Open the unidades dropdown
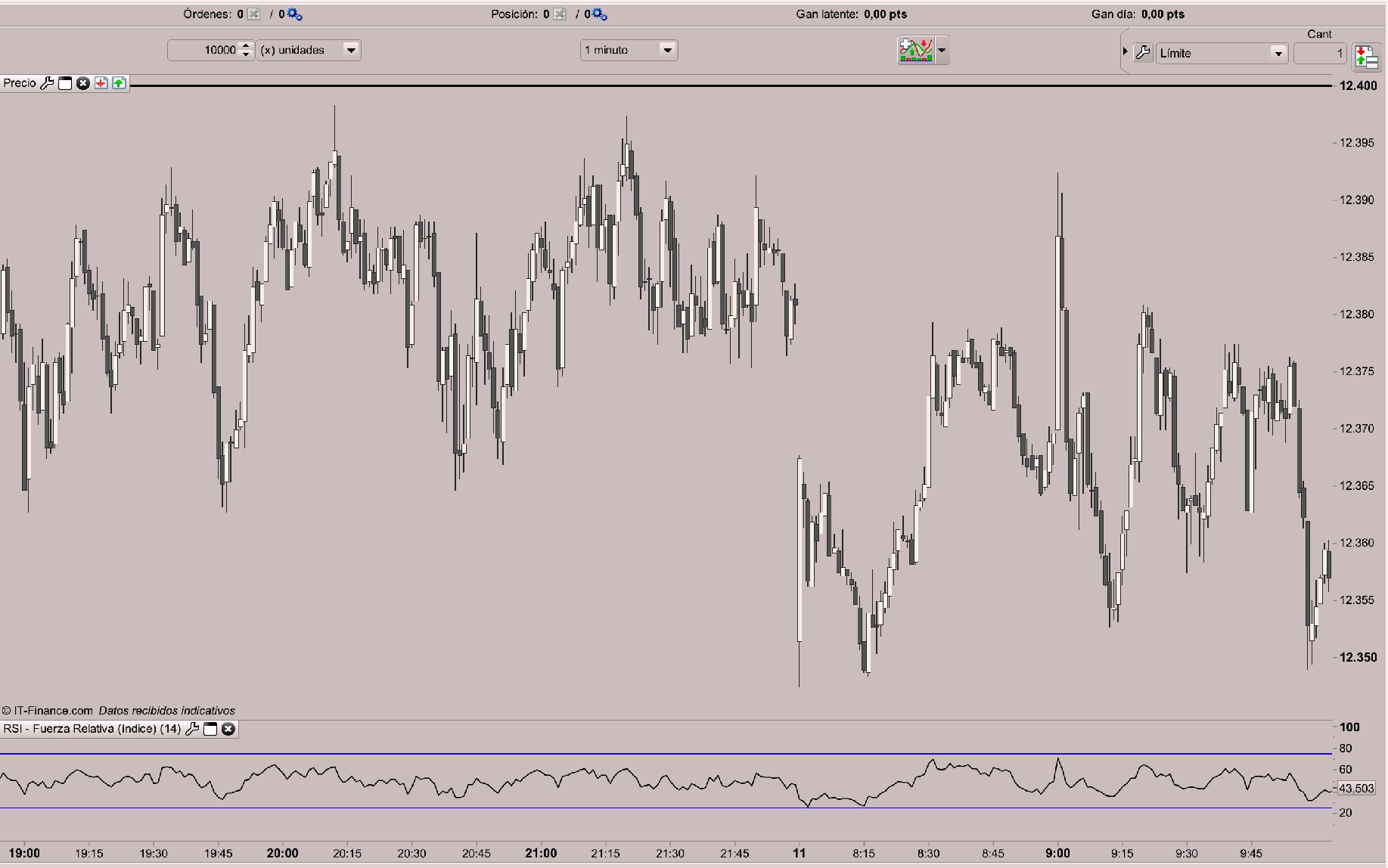 [x=309, y=50]
